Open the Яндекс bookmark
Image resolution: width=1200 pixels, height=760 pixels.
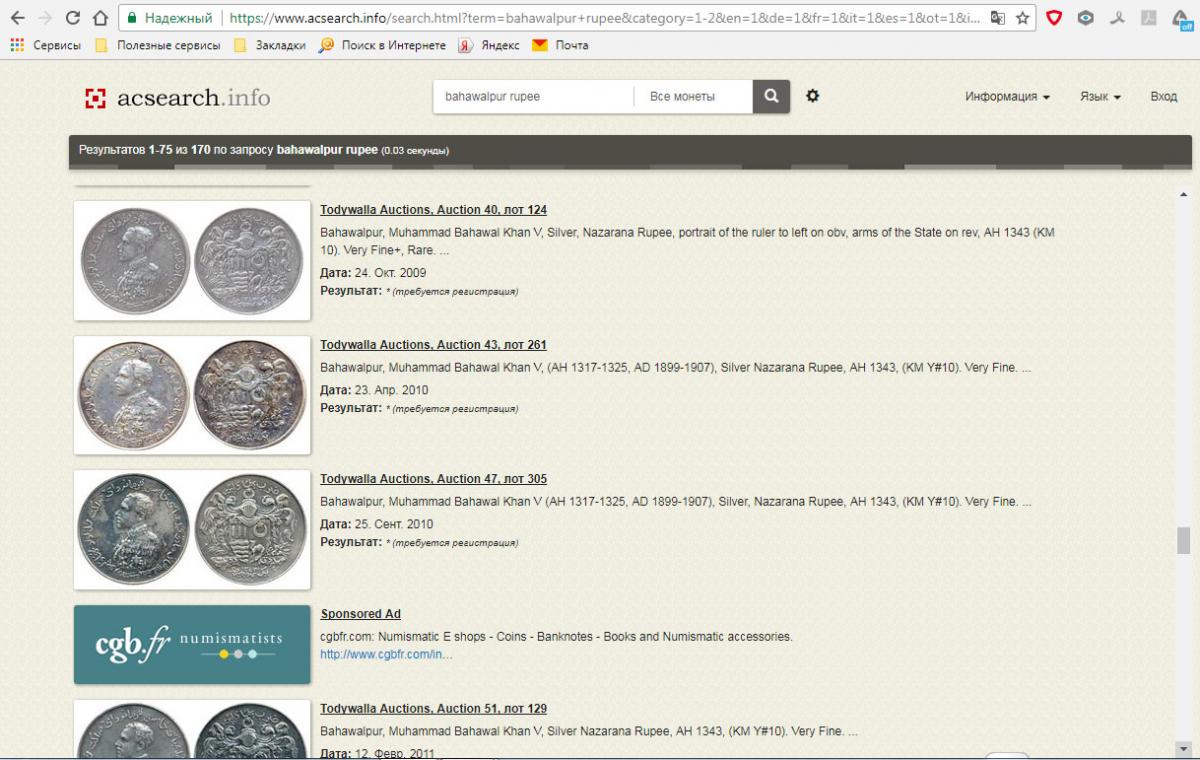pyautogui.click(x=489, y=45)
